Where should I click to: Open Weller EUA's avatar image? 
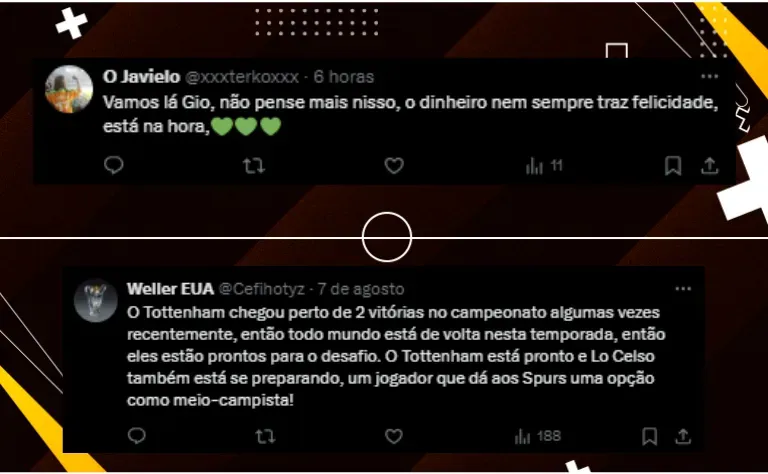[96, 301]
